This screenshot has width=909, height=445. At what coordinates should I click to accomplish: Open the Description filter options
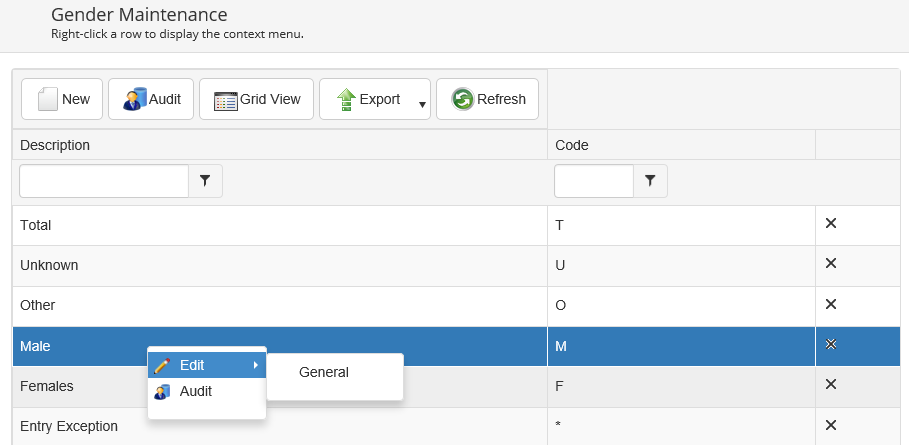click(205, 181)
